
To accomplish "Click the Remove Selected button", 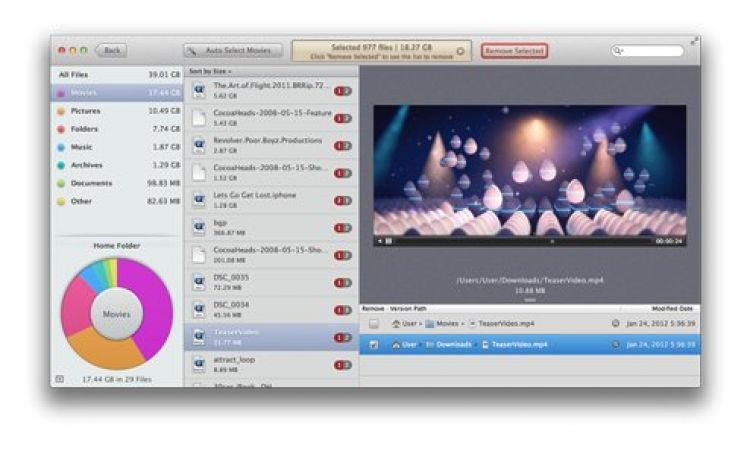I will (514, 51).
